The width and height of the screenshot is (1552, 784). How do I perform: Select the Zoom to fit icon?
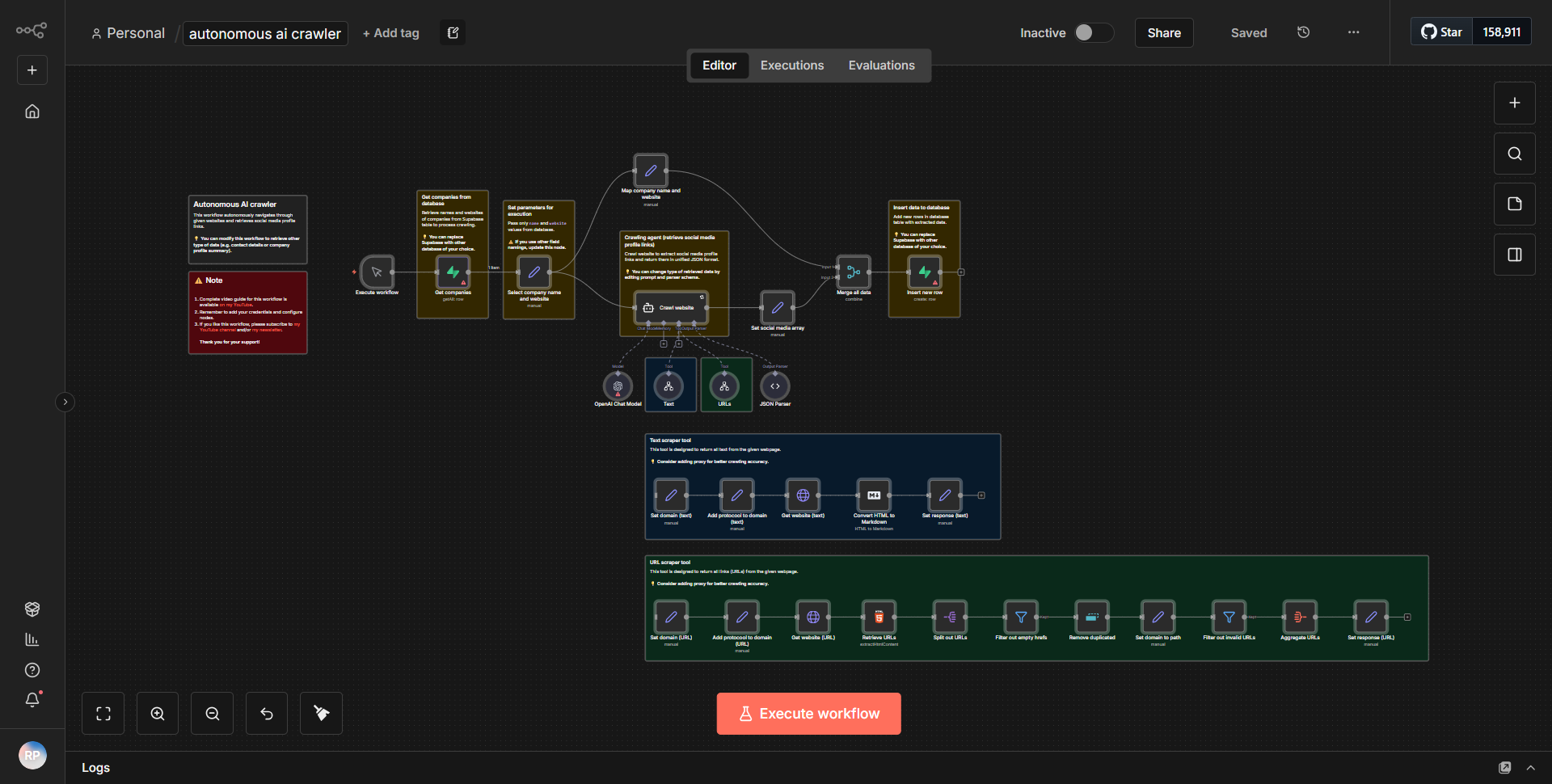click(103, 713)
